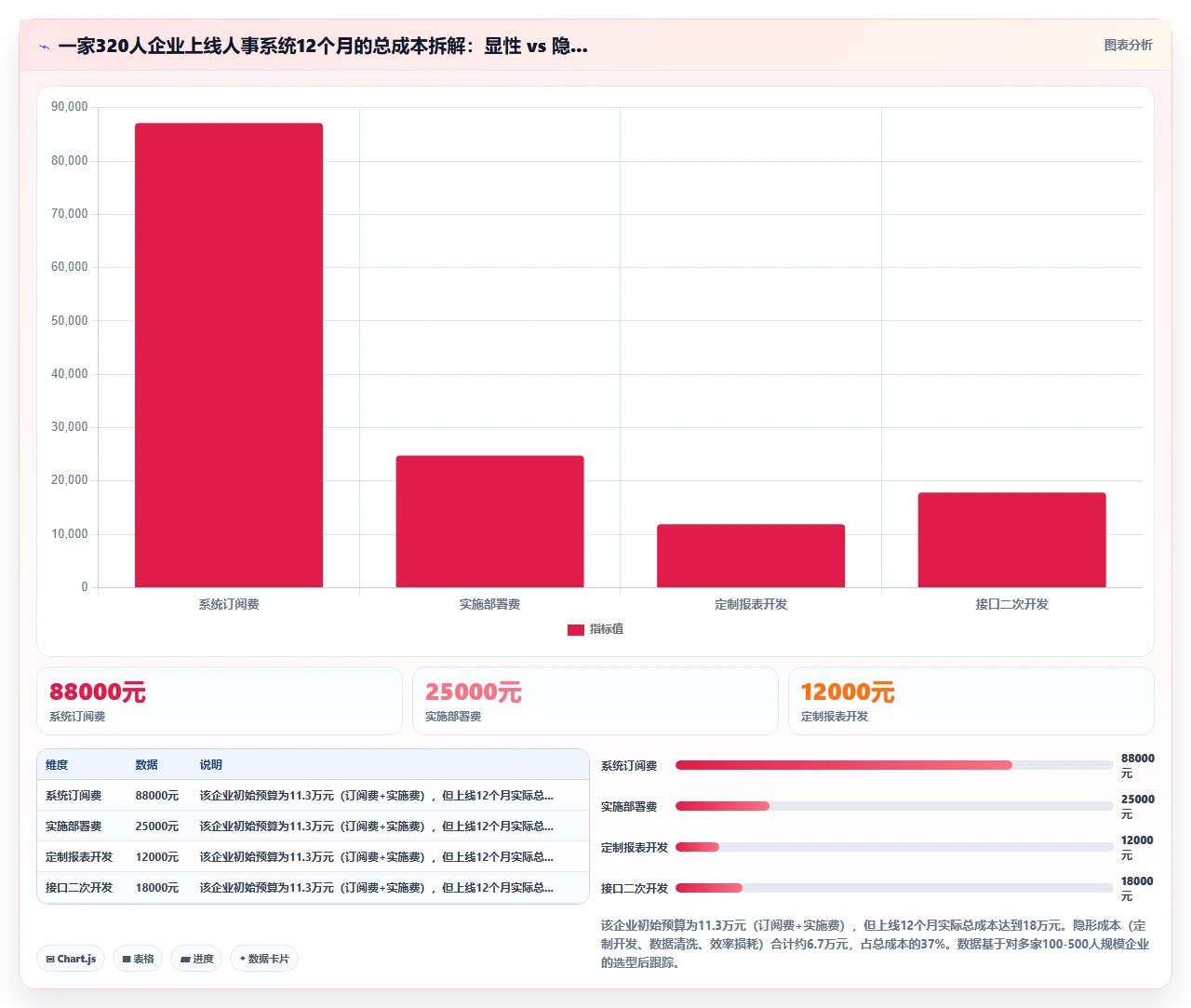
Task: Open the 25000元 实施部署费 data card
Action: point(595,701)
